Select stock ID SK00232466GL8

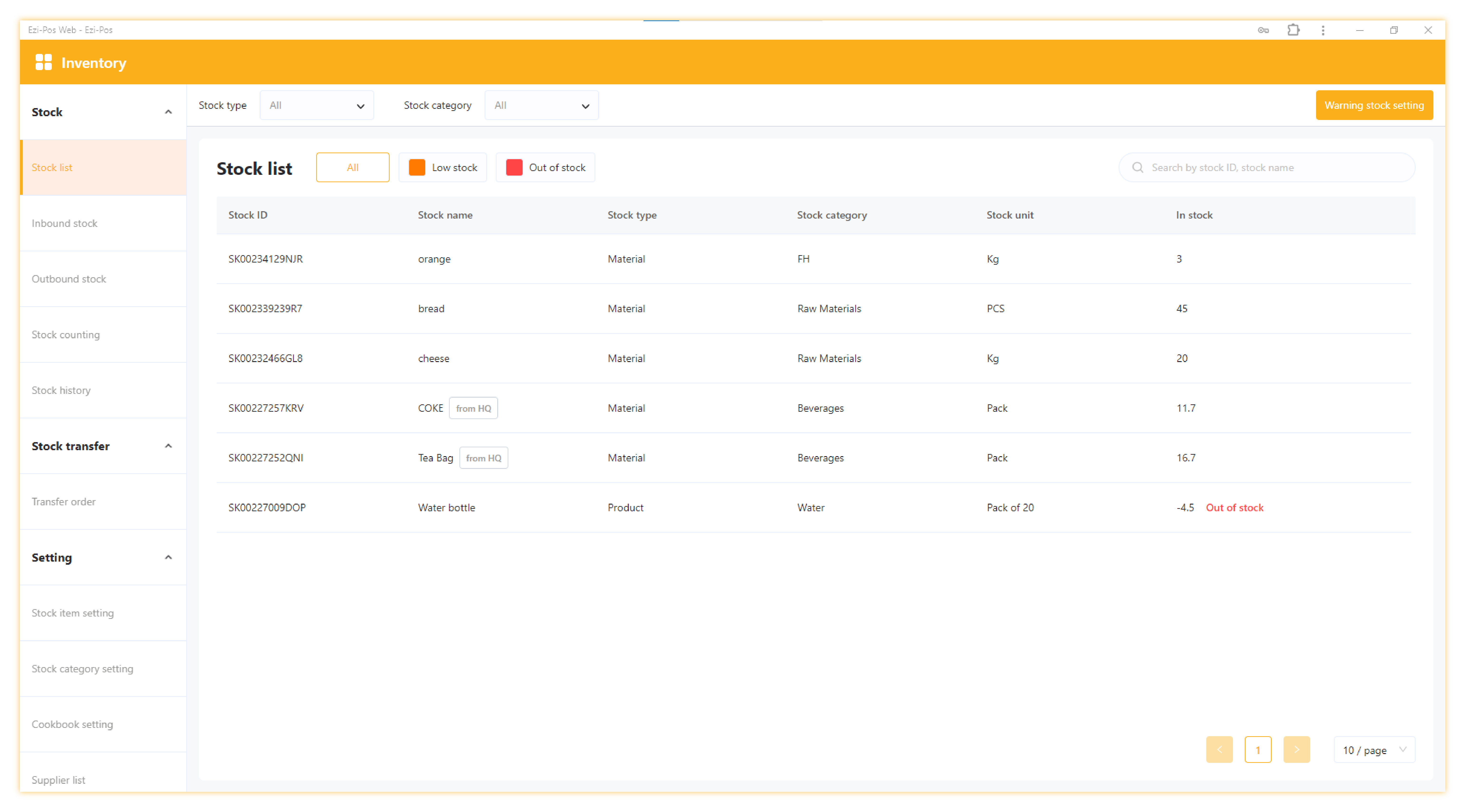point(266,358)
